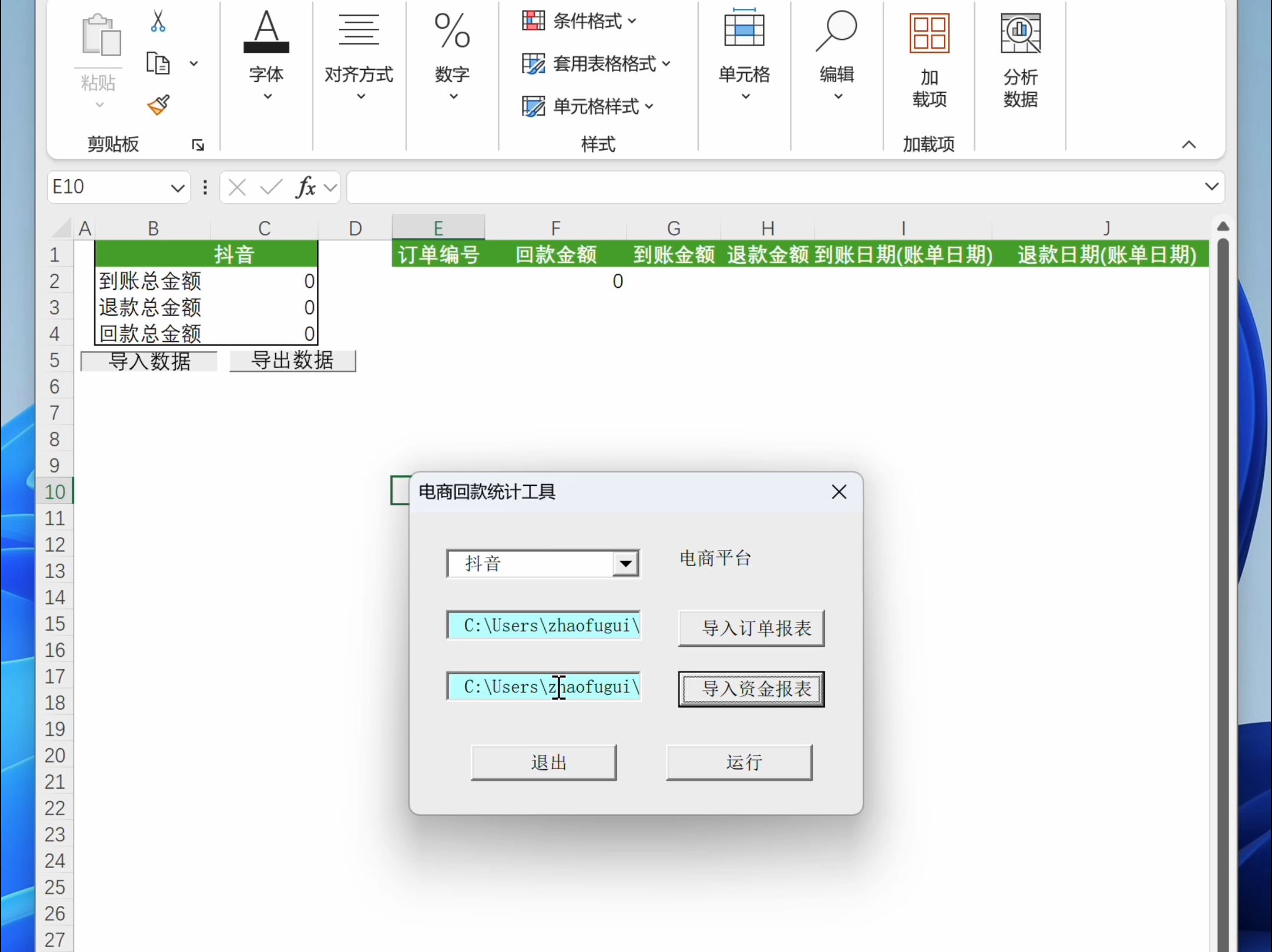The image size is (1272, 952).
Task: Open the Alignment (对齐方式) group
Action: [x=359, y=56]
